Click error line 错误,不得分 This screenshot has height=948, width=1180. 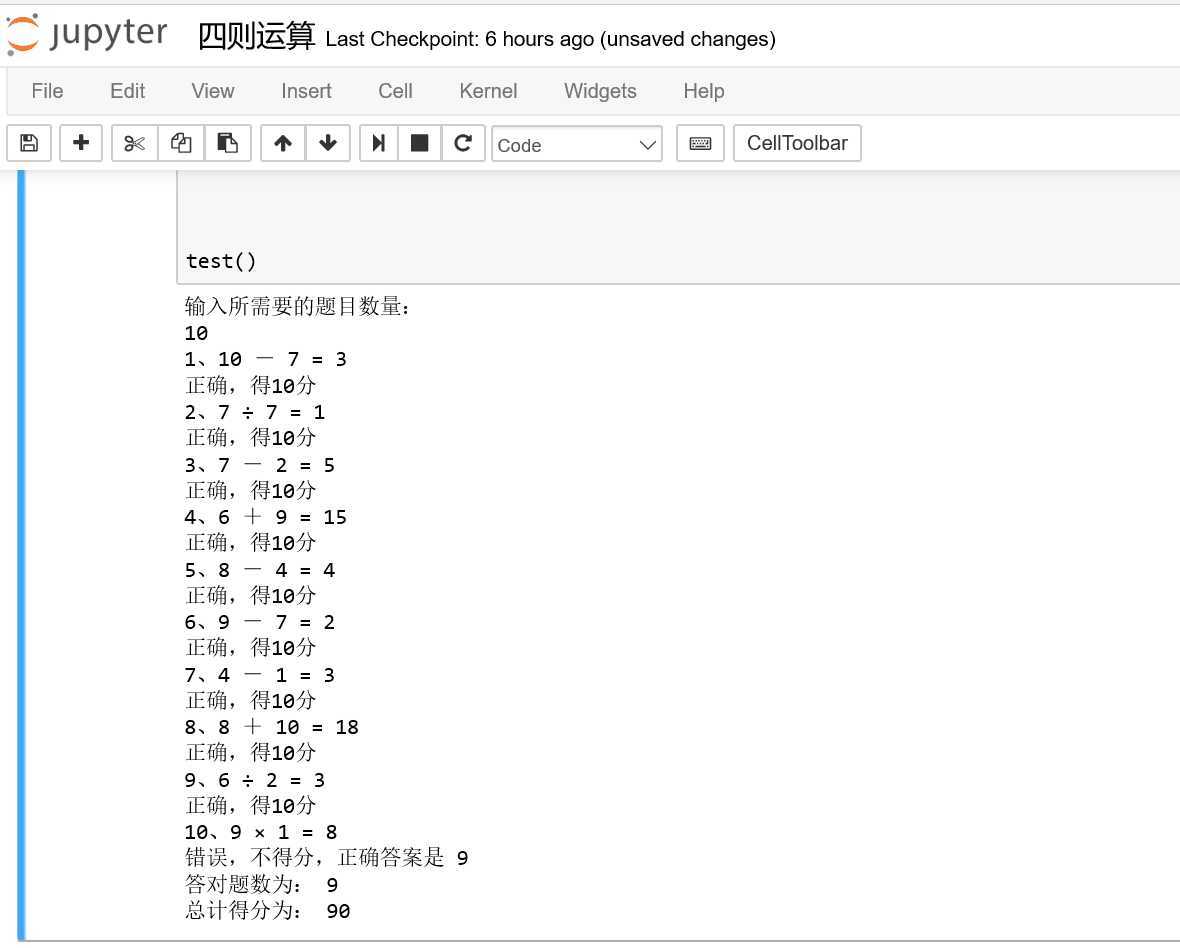click(327, 858)
